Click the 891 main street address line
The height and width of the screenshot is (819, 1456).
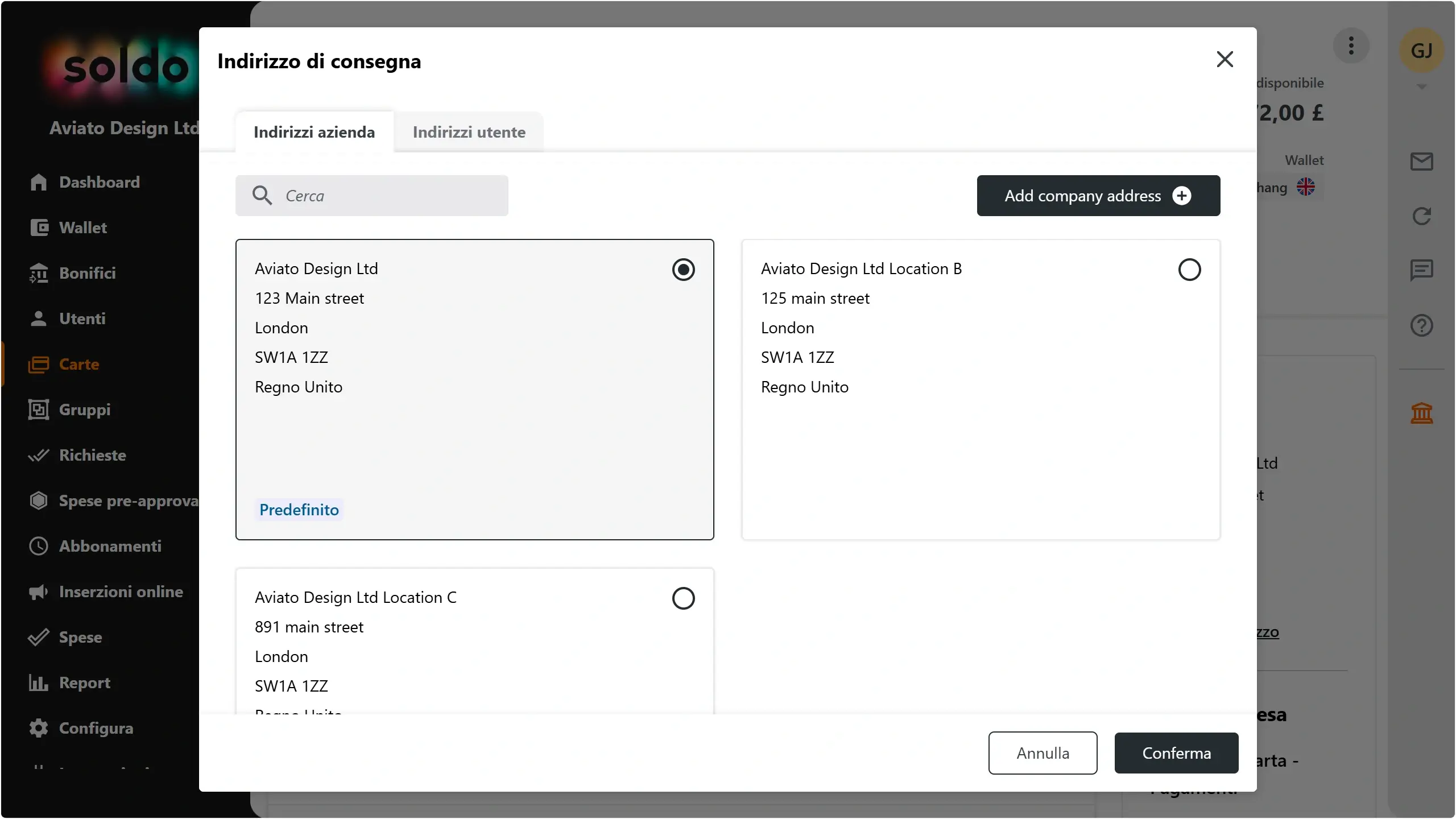point(309,627)
